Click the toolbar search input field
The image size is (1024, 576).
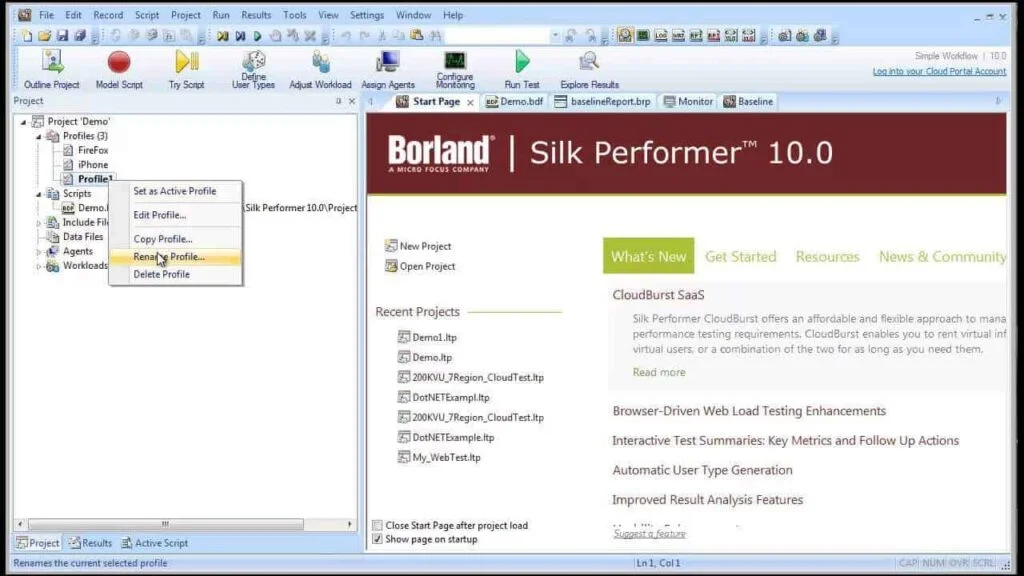click(x=498, y=36)
